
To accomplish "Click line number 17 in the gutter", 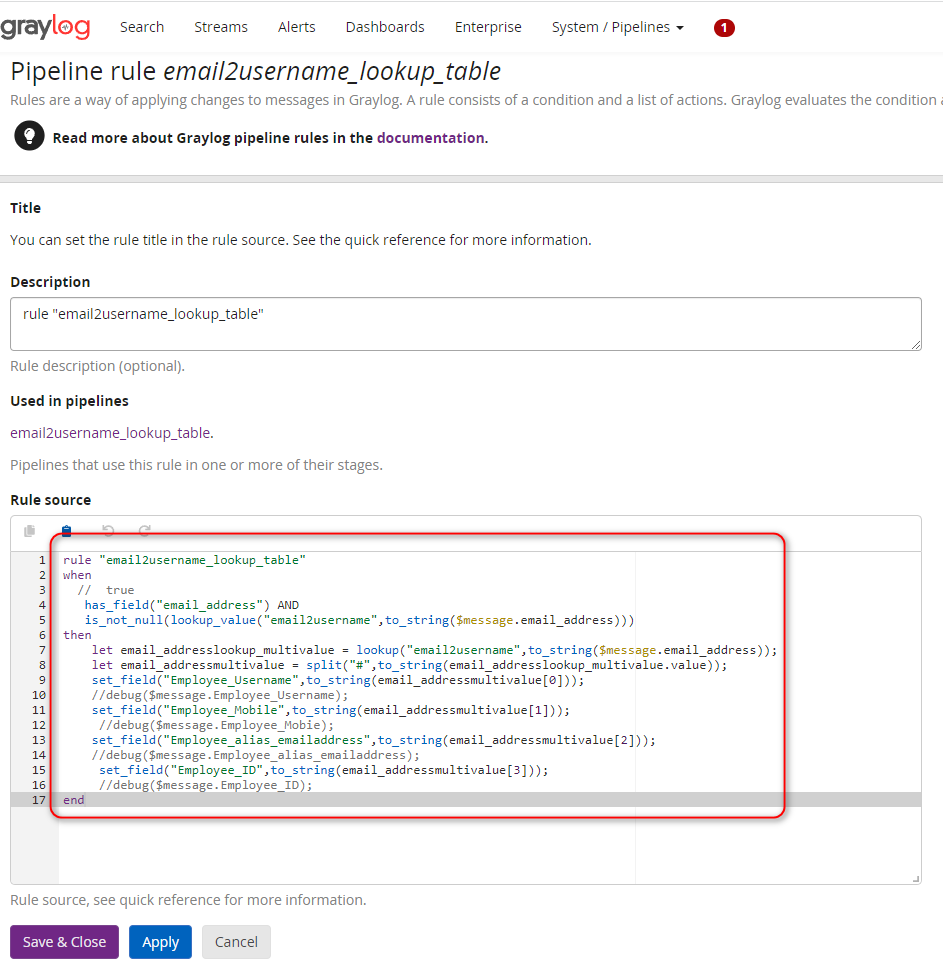I will click(x=38, y=800).
